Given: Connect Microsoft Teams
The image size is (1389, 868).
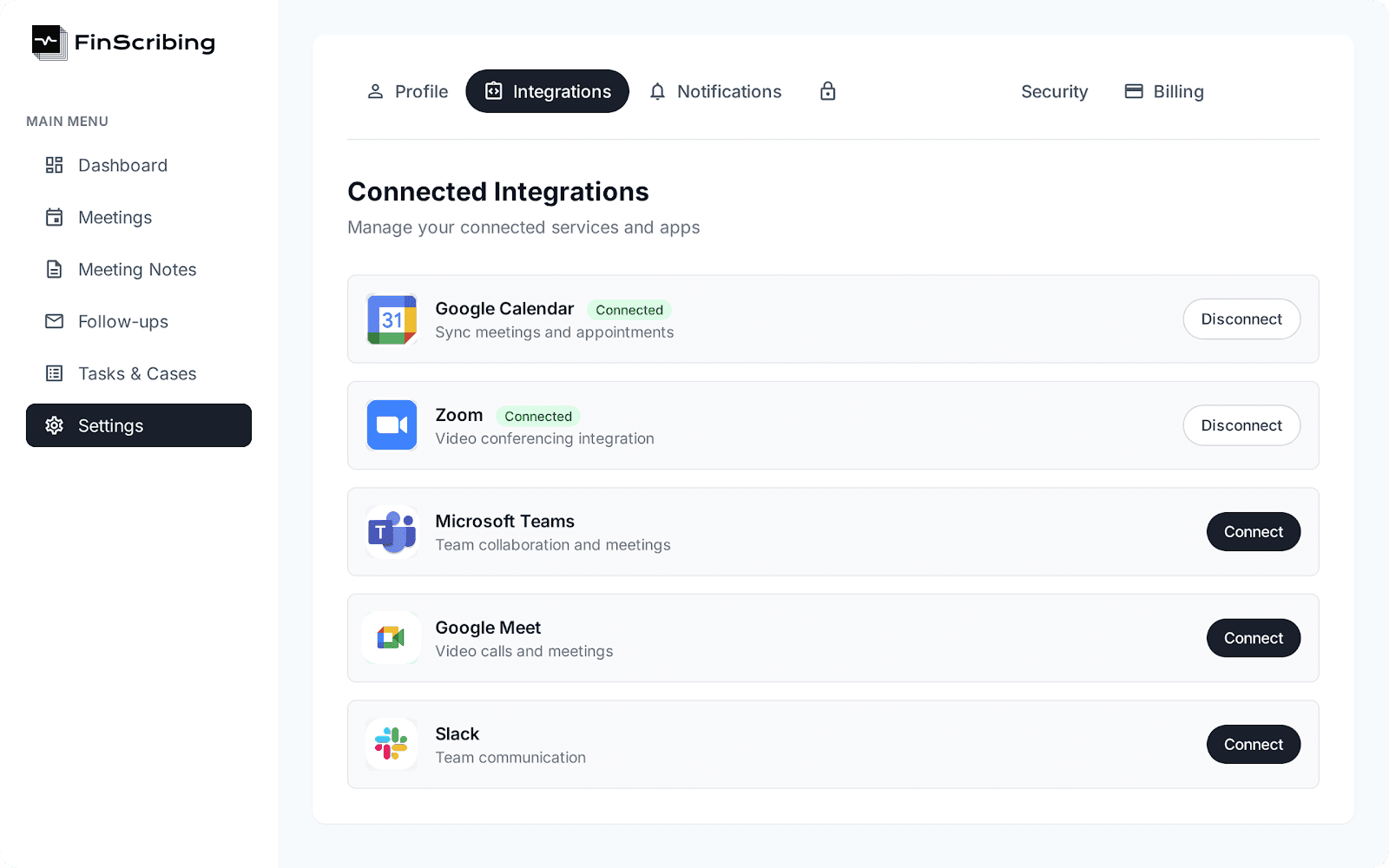Looking at the screenshot, I should coord(1254,532).
